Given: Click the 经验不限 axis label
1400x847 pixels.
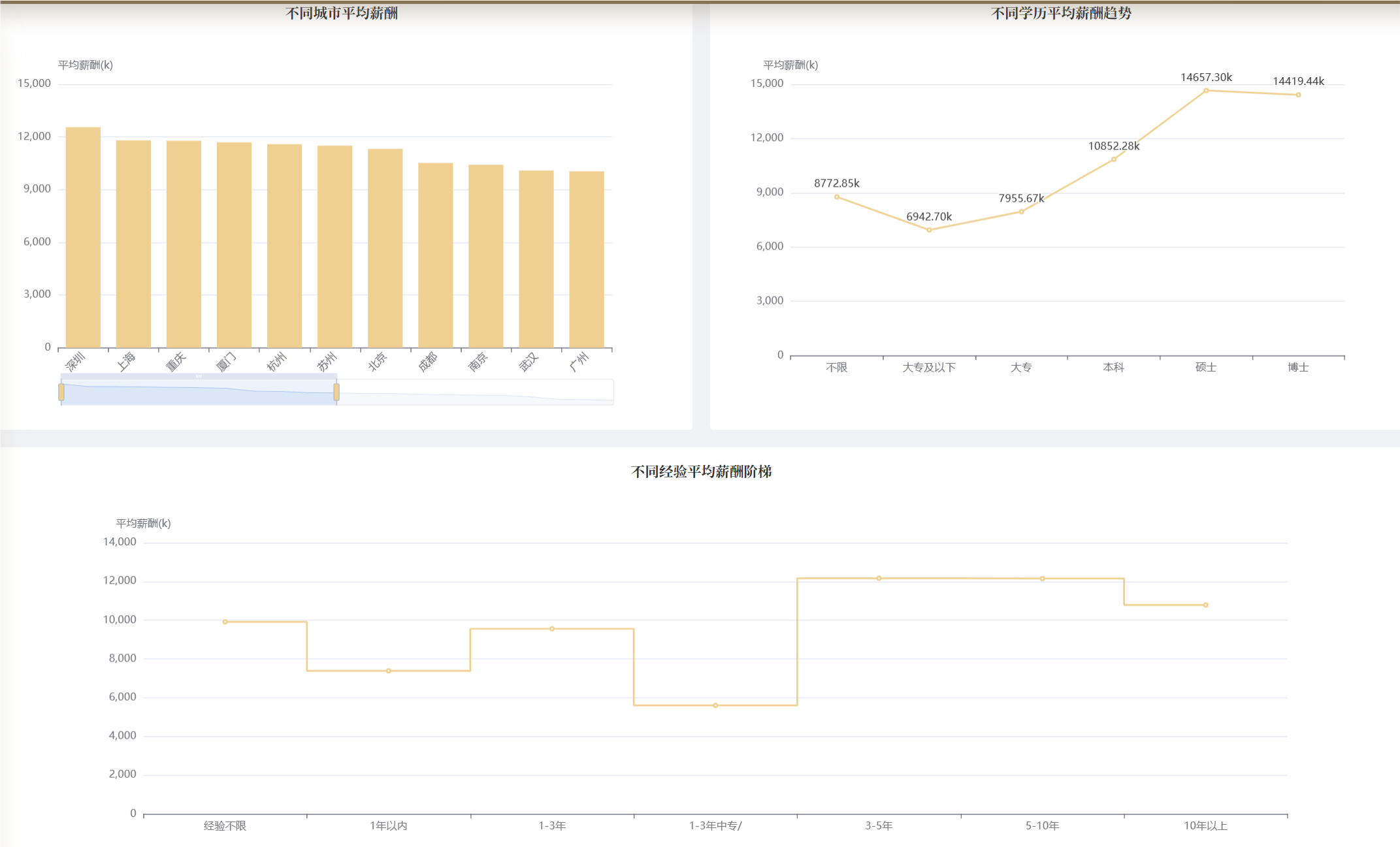Looking at the screenshot, I should tap(225, 825).
